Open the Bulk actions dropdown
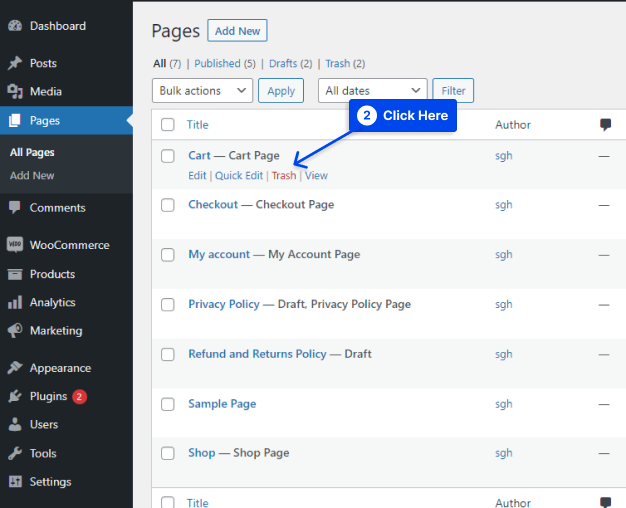This screenshot has width=626, height=508. 202,91
